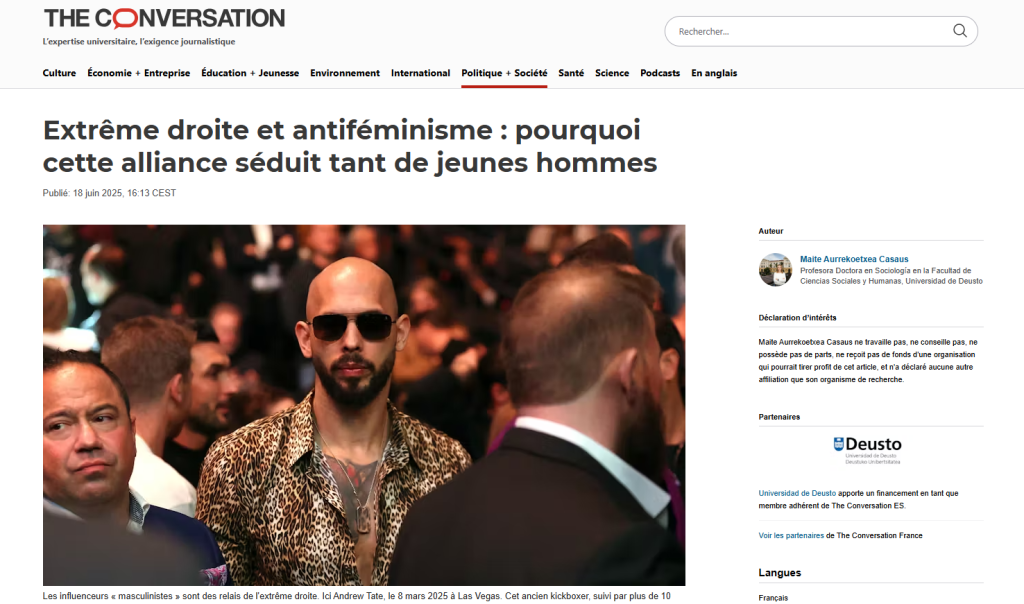Click the Voir les partenaires link
1024x604 pixels.
pos(791,535)
